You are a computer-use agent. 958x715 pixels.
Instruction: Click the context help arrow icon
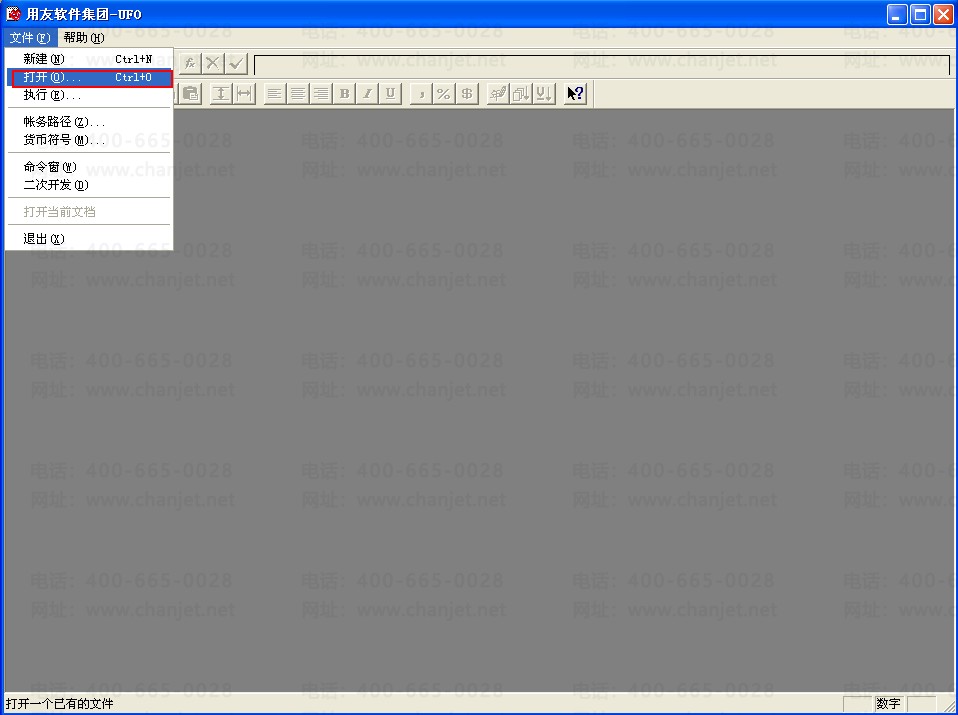(575, 94)
